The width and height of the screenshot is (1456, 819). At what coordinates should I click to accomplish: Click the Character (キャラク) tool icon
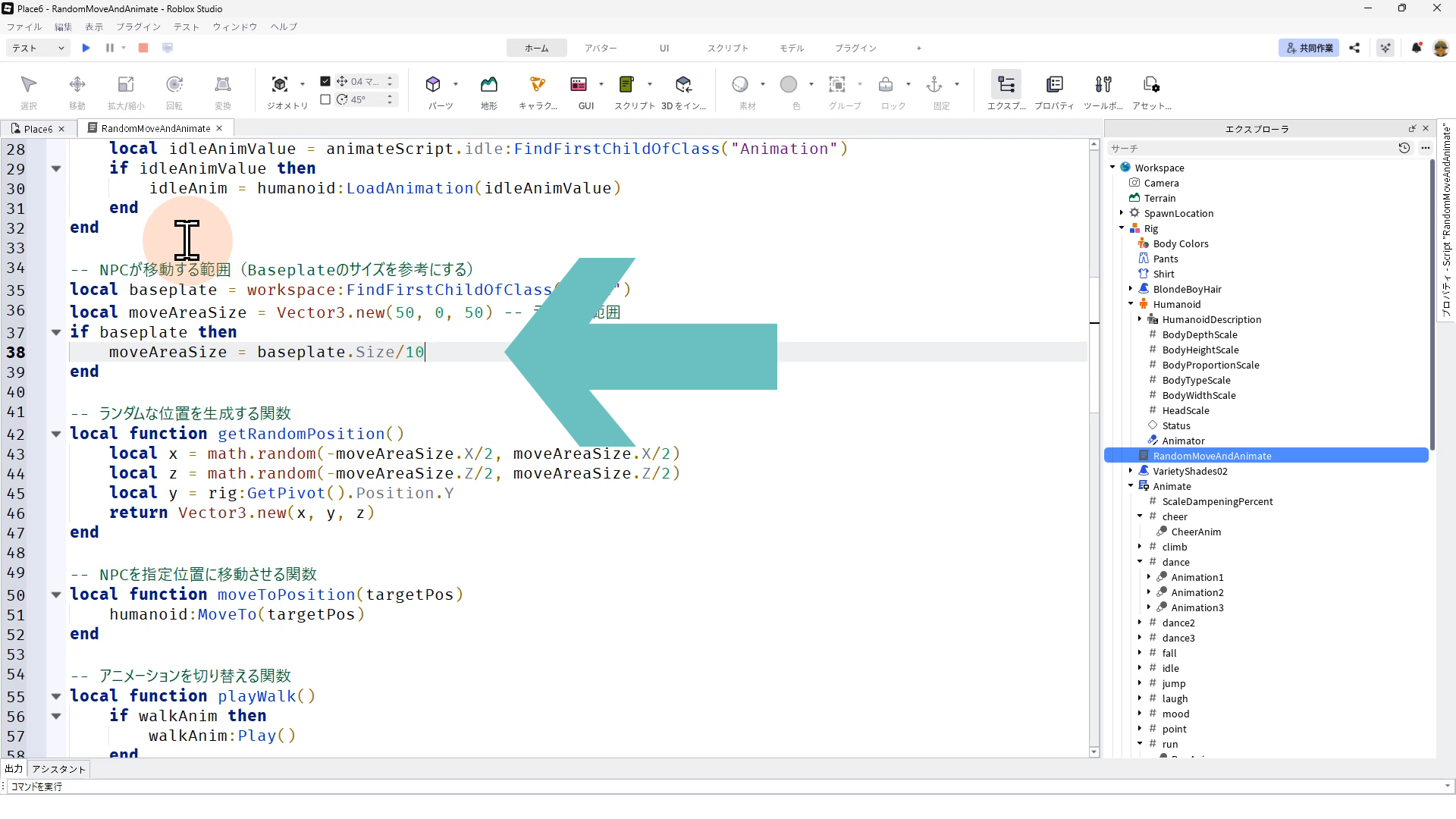pos(537,84)
